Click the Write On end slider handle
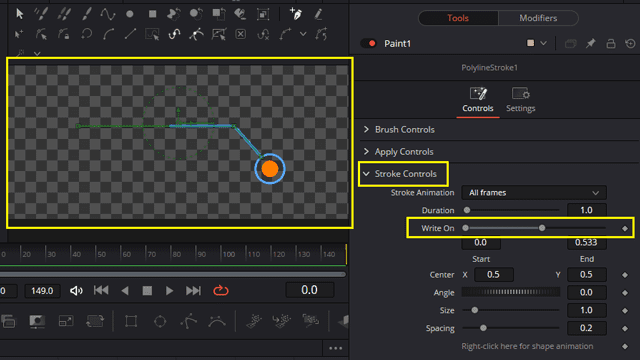Viewport: 640px width, 360px height. coord(542,228)
